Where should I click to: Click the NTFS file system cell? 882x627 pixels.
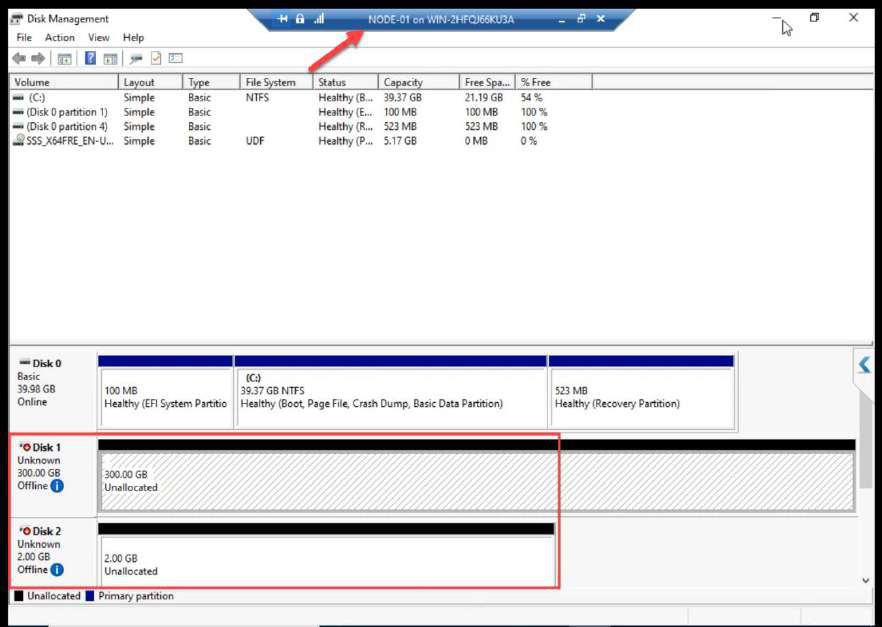click(257, 98)
